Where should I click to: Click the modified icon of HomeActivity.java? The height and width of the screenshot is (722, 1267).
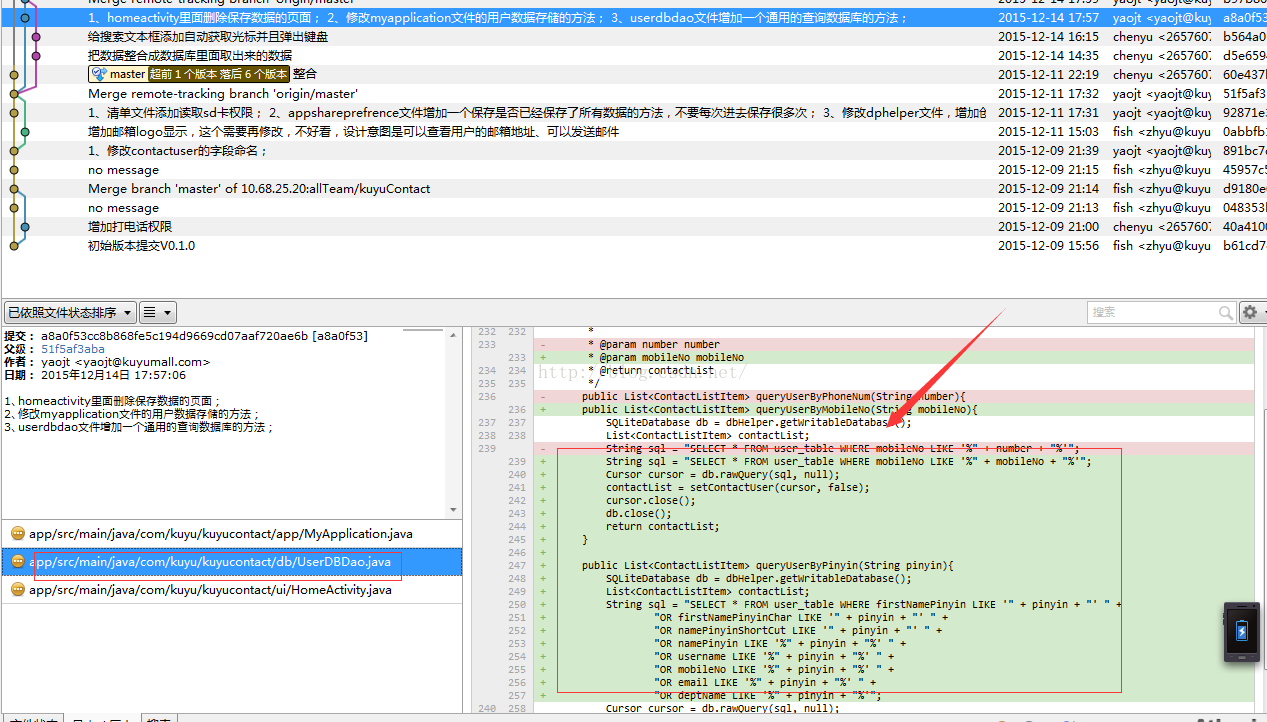17,590
